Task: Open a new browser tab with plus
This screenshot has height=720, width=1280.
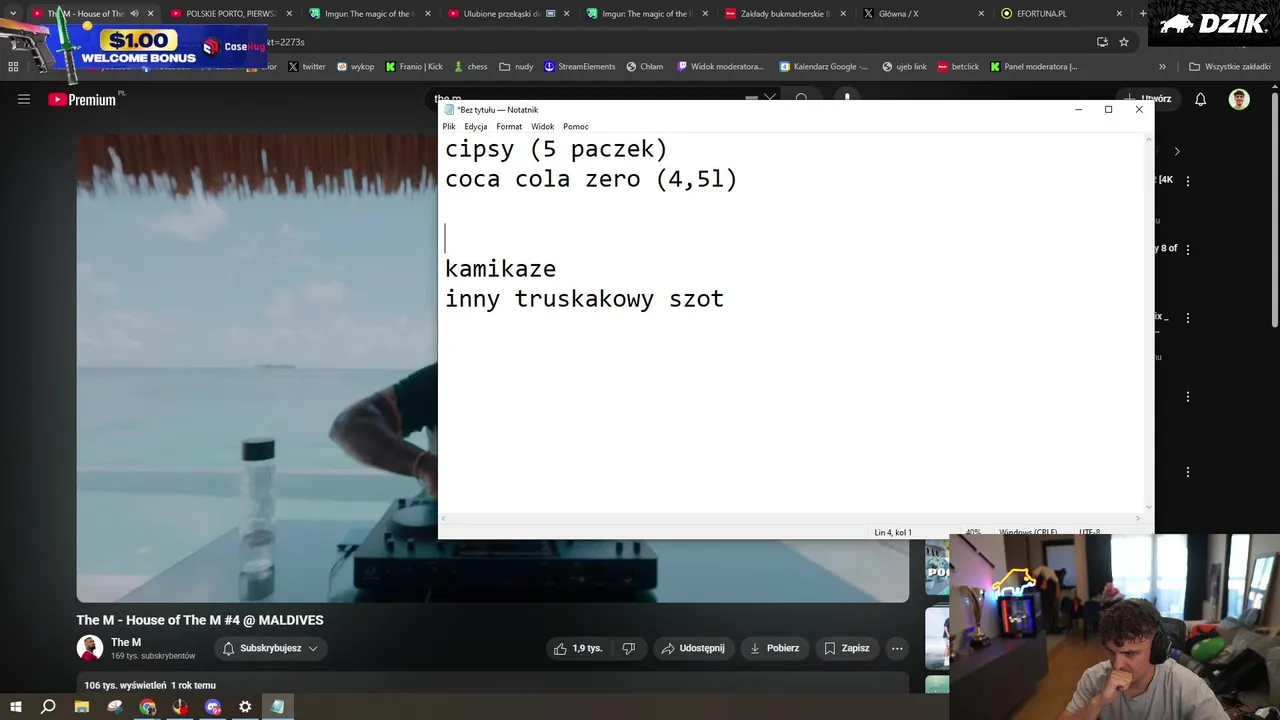Action: pyautogui.click(x=1143, y=13)
